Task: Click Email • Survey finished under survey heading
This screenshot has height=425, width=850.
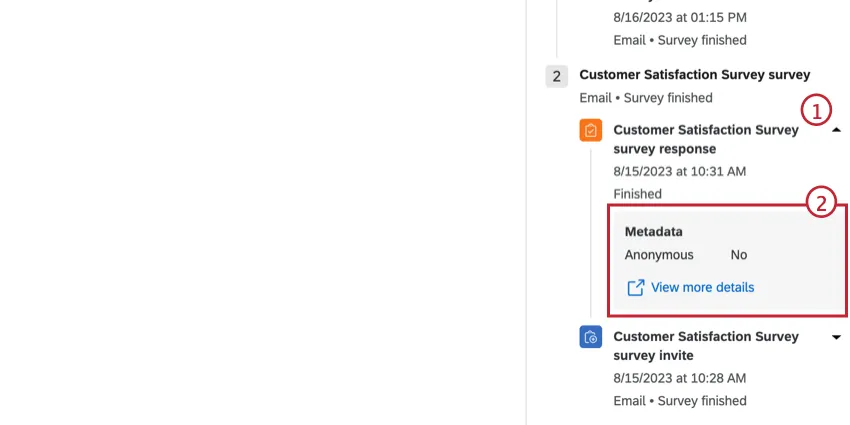Action: click(645, 98)
